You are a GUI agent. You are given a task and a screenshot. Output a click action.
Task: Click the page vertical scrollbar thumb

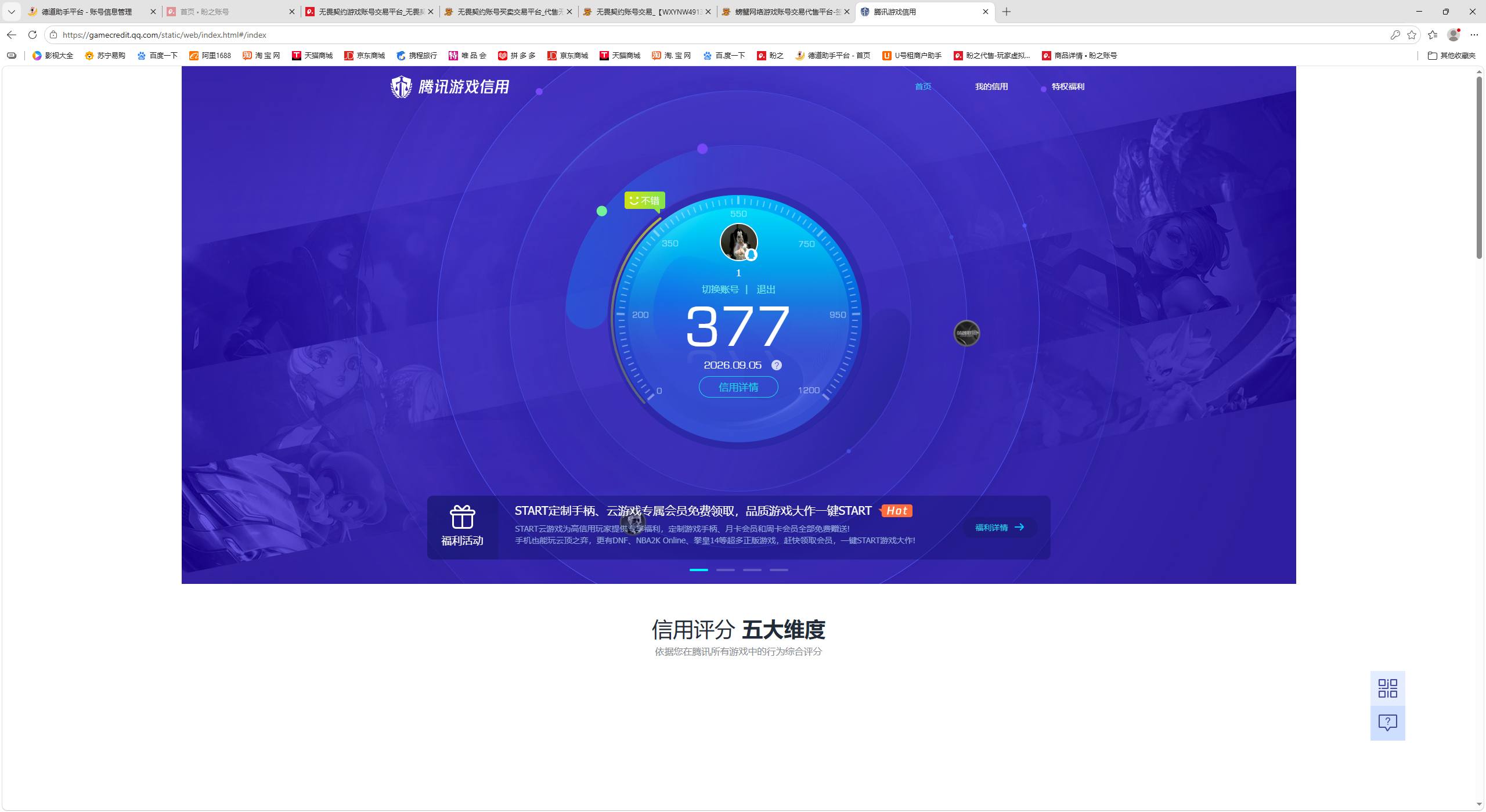pos(1480,167)
